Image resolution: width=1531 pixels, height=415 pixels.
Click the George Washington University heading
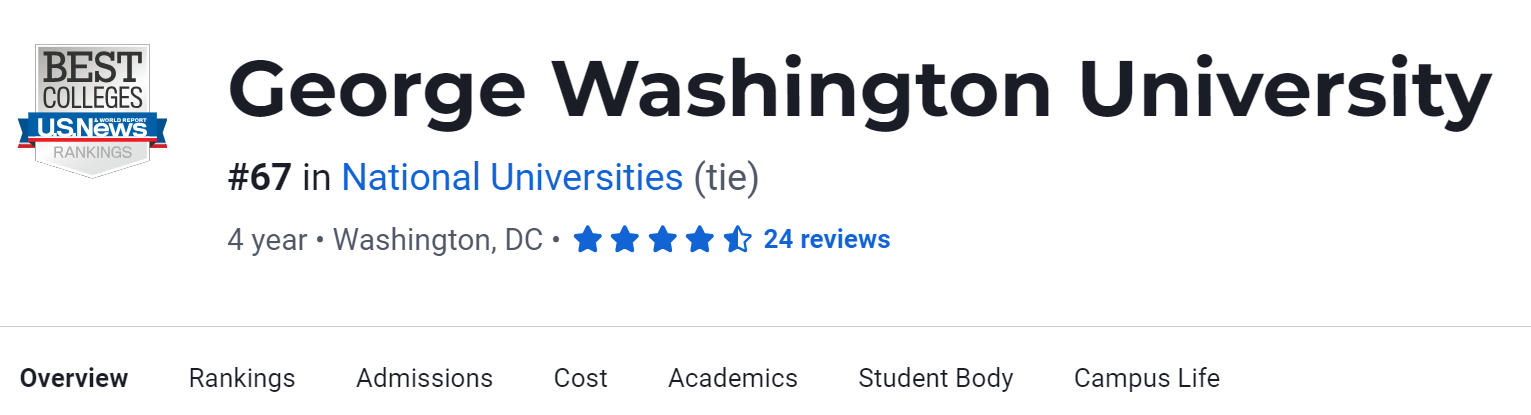click(x=859, y=90)
